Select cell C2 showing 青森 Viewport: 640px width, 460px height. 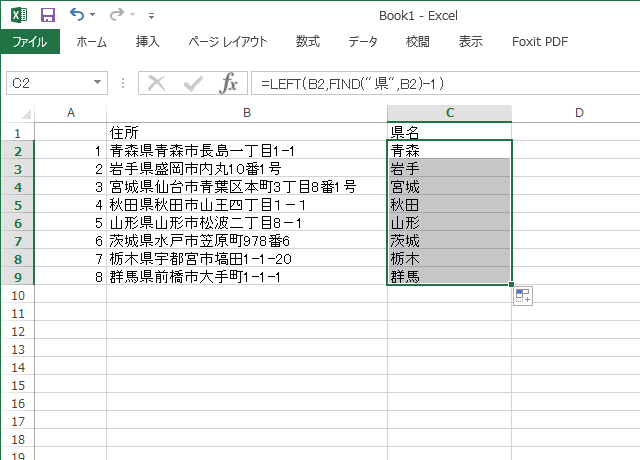coord(449,151)
